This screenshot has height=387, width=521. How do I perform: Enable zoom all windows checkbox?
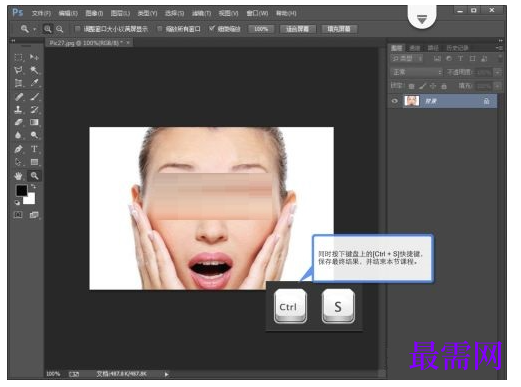[x=160, y=29]
